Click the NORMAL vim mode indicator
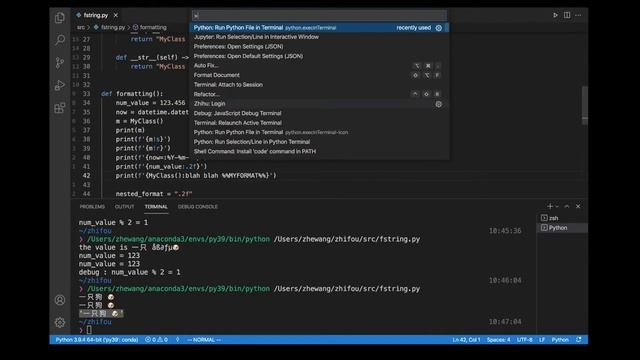Image resolution: width=640 pixels, height=360 pixels. (204, 340)
